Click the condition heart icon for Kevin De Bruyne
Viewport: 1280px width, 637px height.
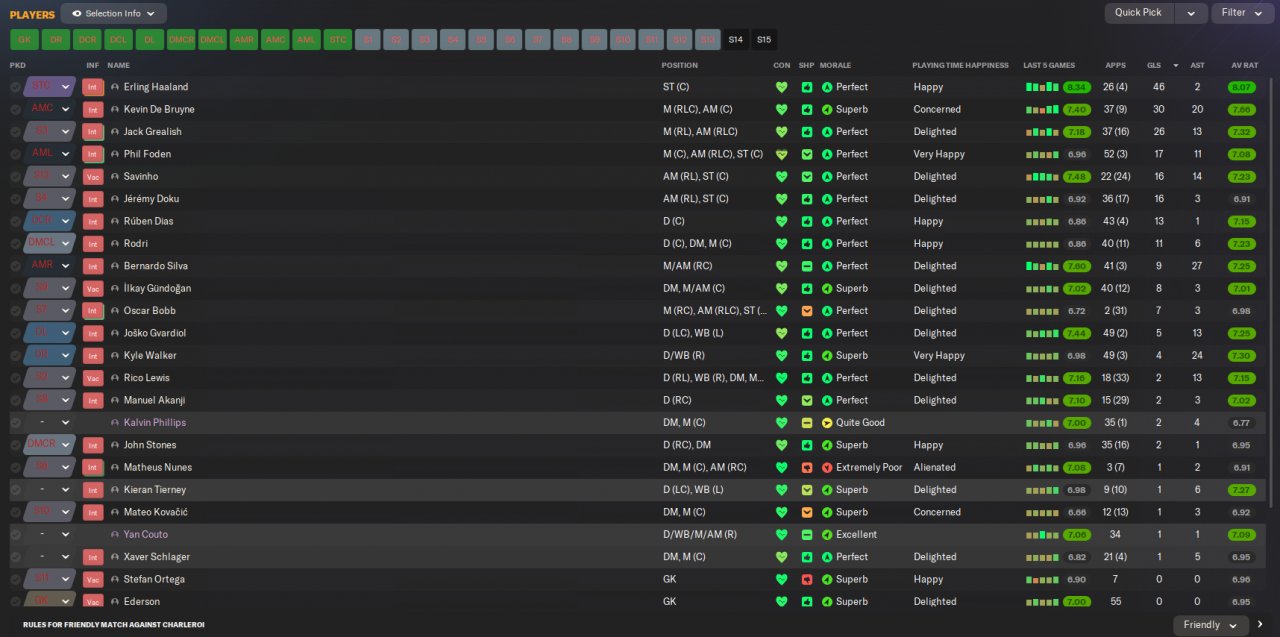[x=782, y=109]
